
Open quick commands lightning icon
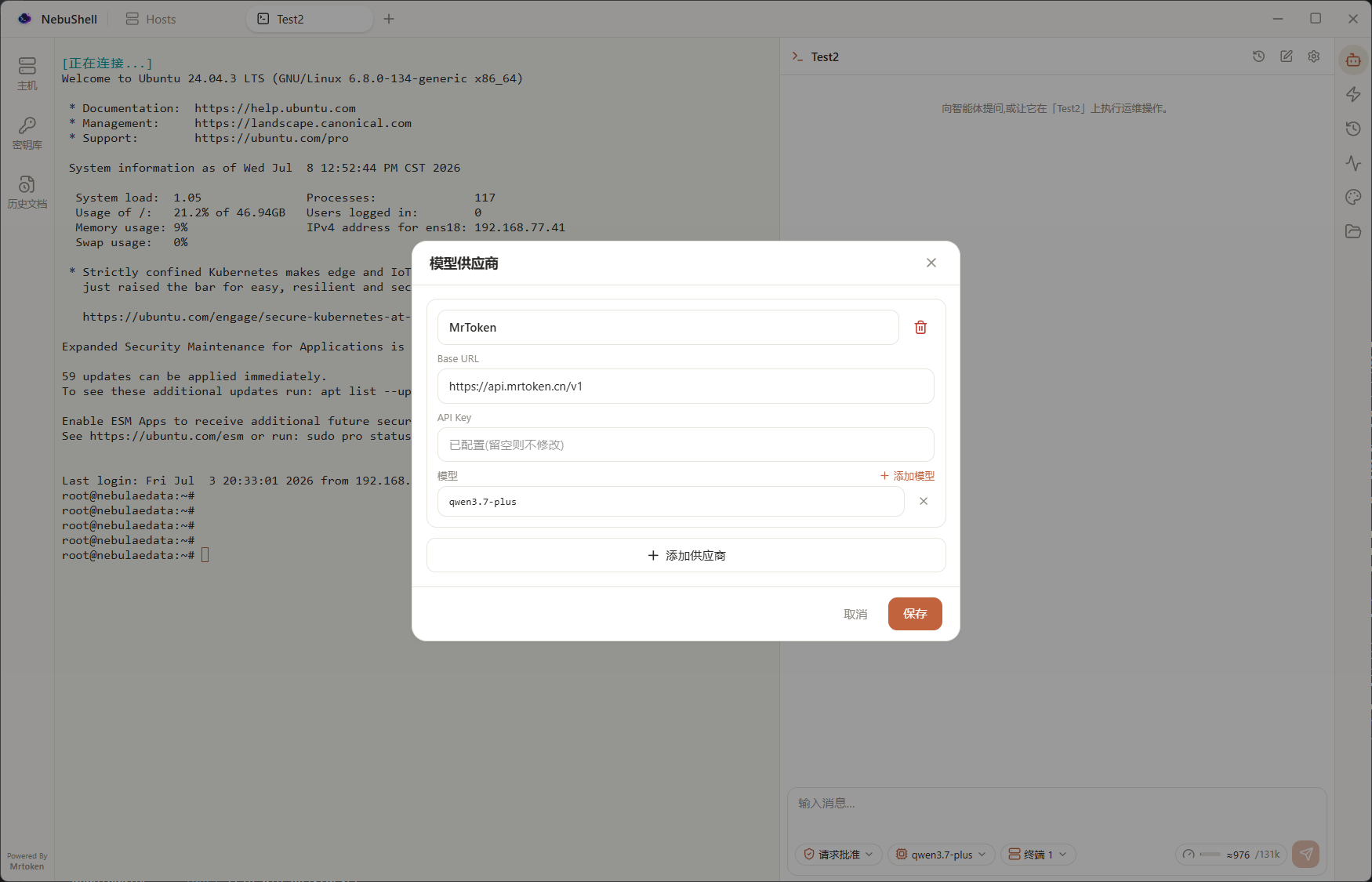coord(1353,94)
